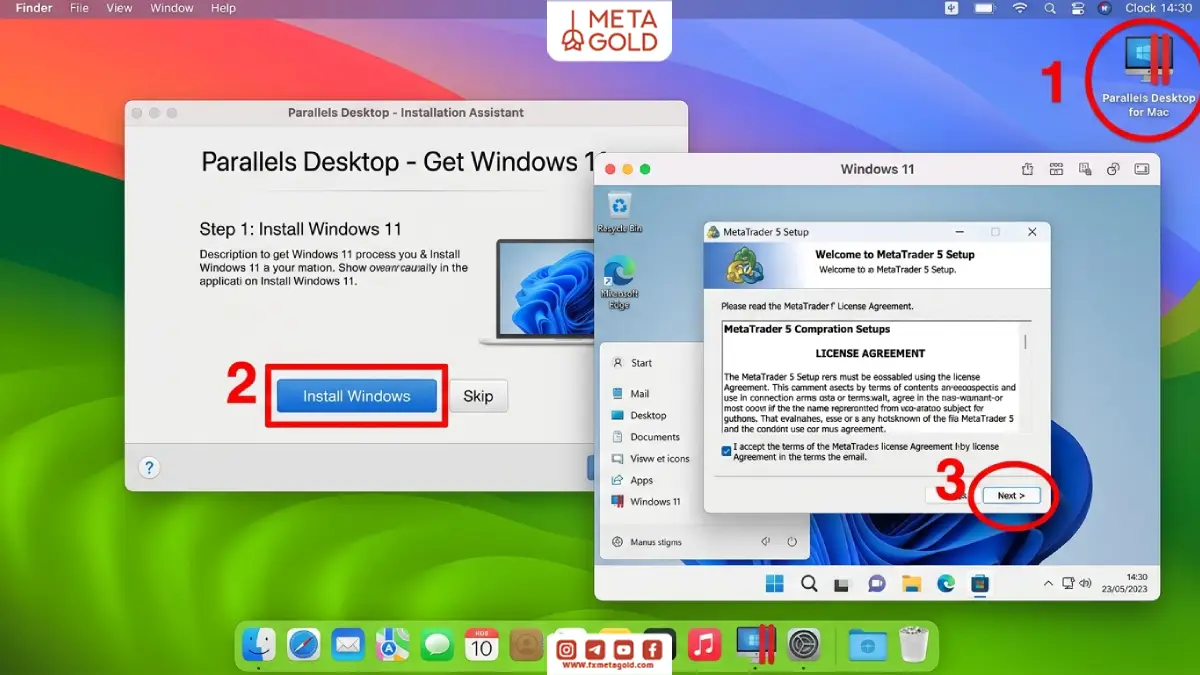Image resolution: width=1200 pixels, height=675 pixels.
Task: Open Contacts from the Dock
Action: [x=526, y=645]
